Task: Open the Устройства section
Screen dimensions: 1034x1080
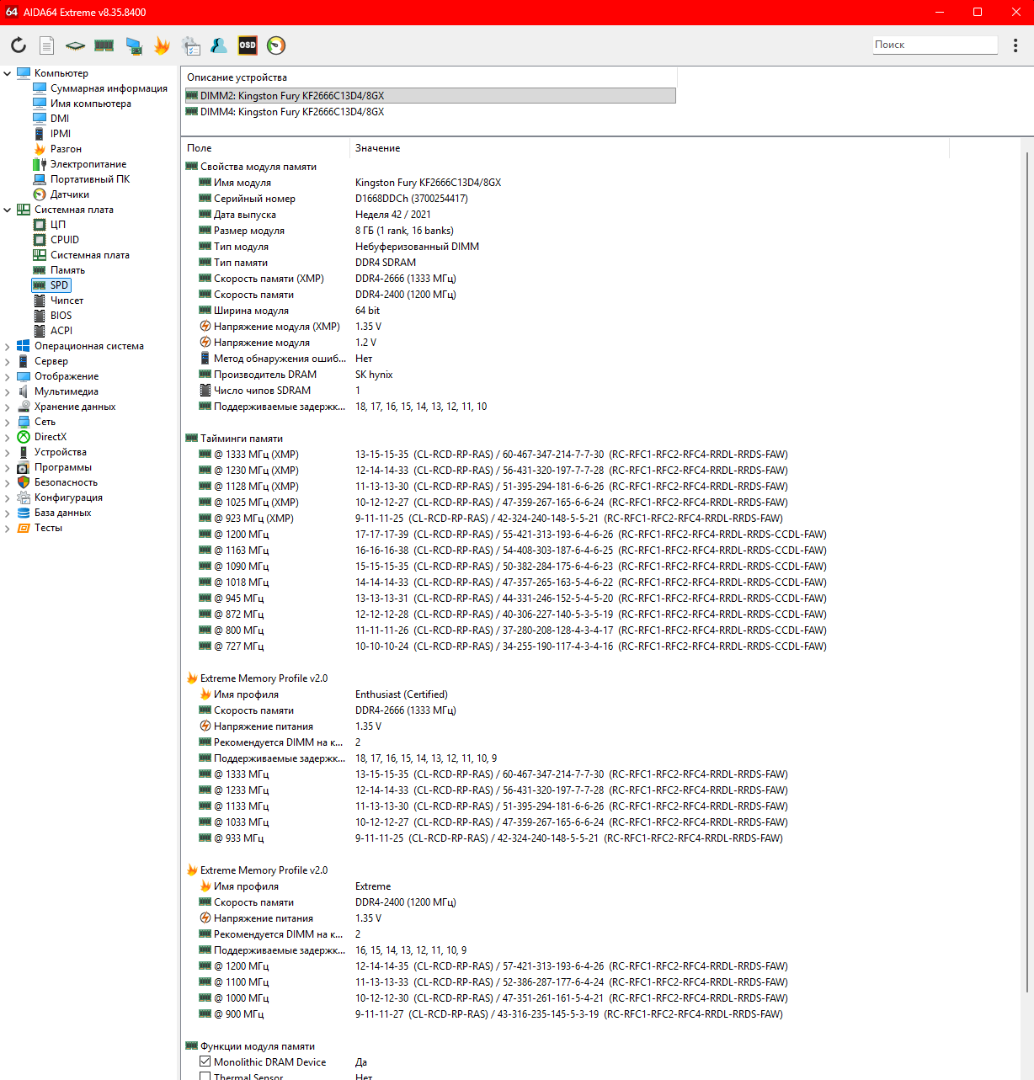Action: click(x=61, y=452)
